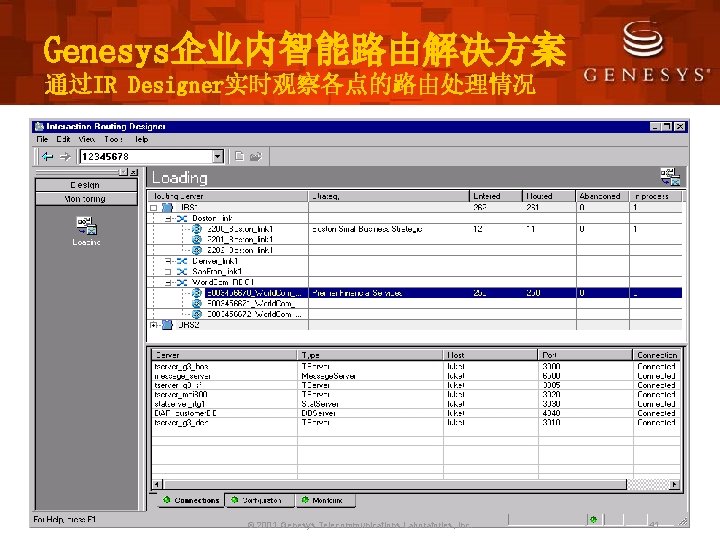Click the Denver_link1 switch icon
This screenshot has height=540, width=720.
[182, 261]
